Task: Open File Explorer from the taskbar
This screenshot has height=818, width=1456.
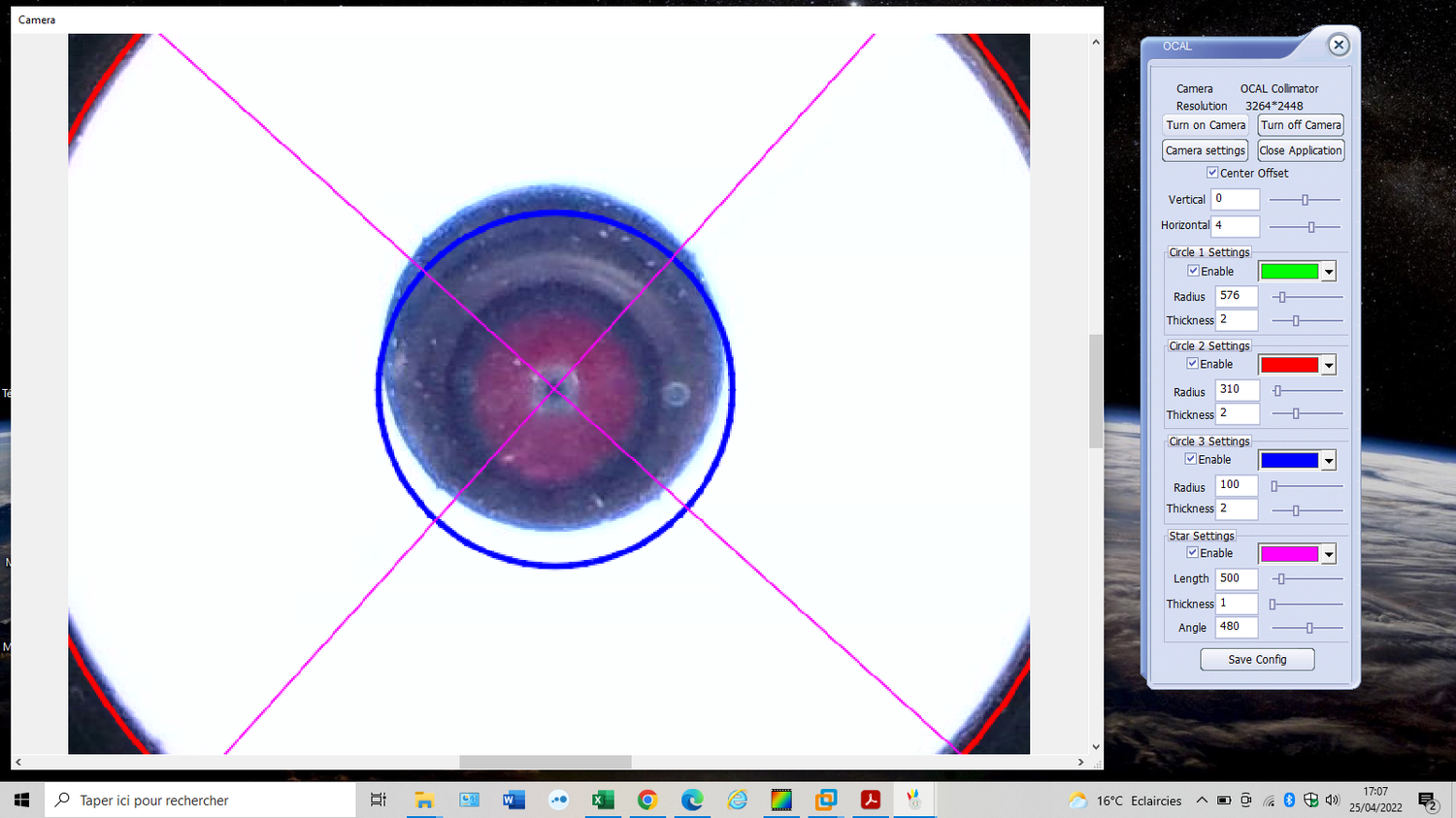Action: point(423,800)
